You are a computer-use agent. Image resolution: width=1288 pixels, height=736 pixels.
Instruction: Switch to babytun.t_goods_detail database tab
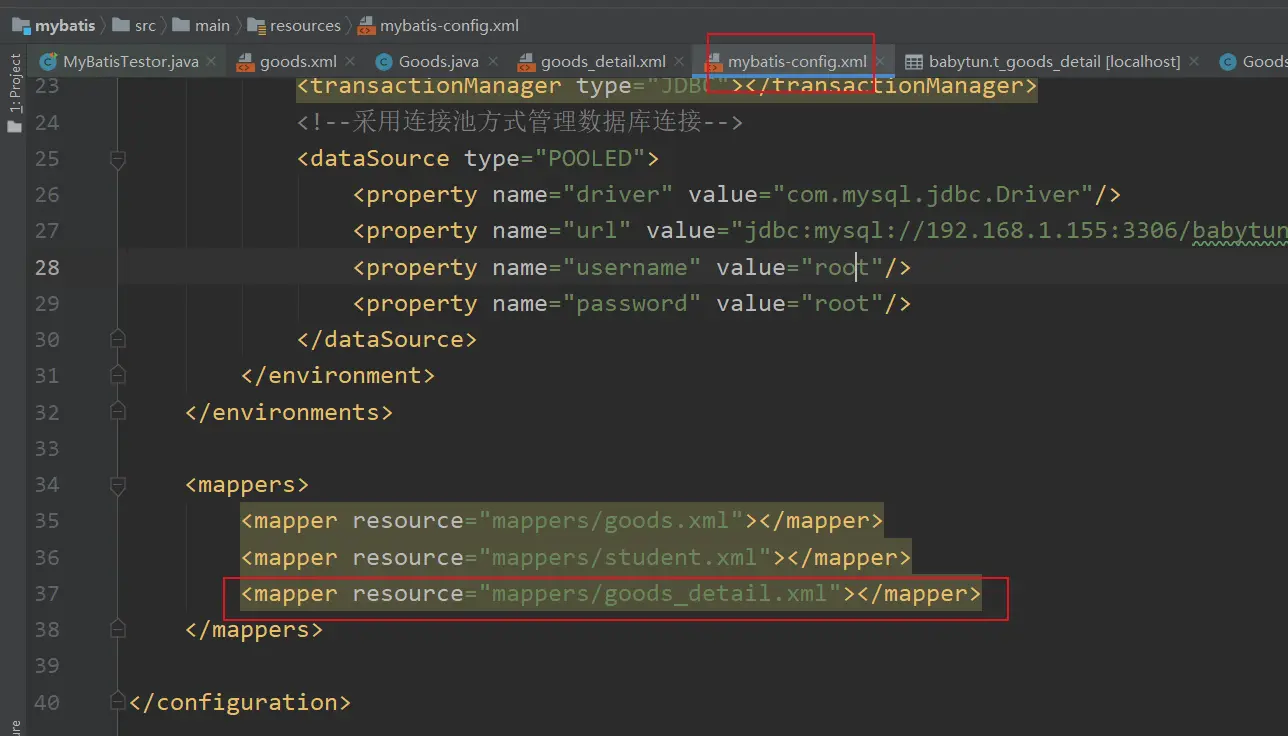point(1054,62)
